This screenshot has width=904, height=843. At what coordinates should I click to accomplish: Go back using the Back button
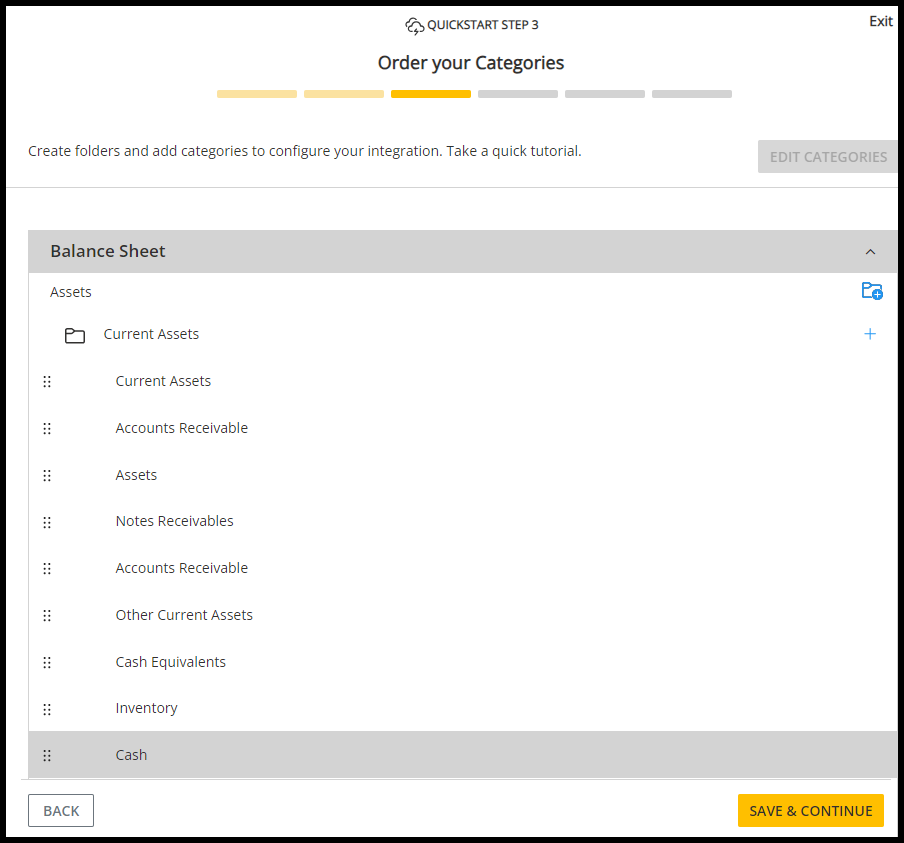point(61,811)
